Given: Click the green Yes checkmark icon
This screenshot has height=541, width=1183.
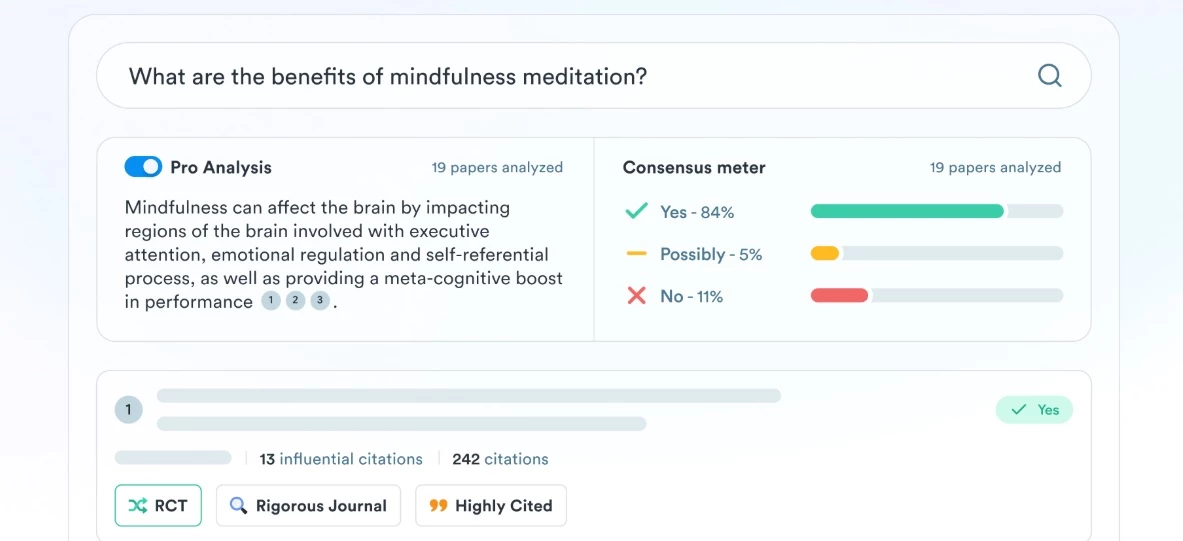Looking at the screenshot, I should [637, 212].
